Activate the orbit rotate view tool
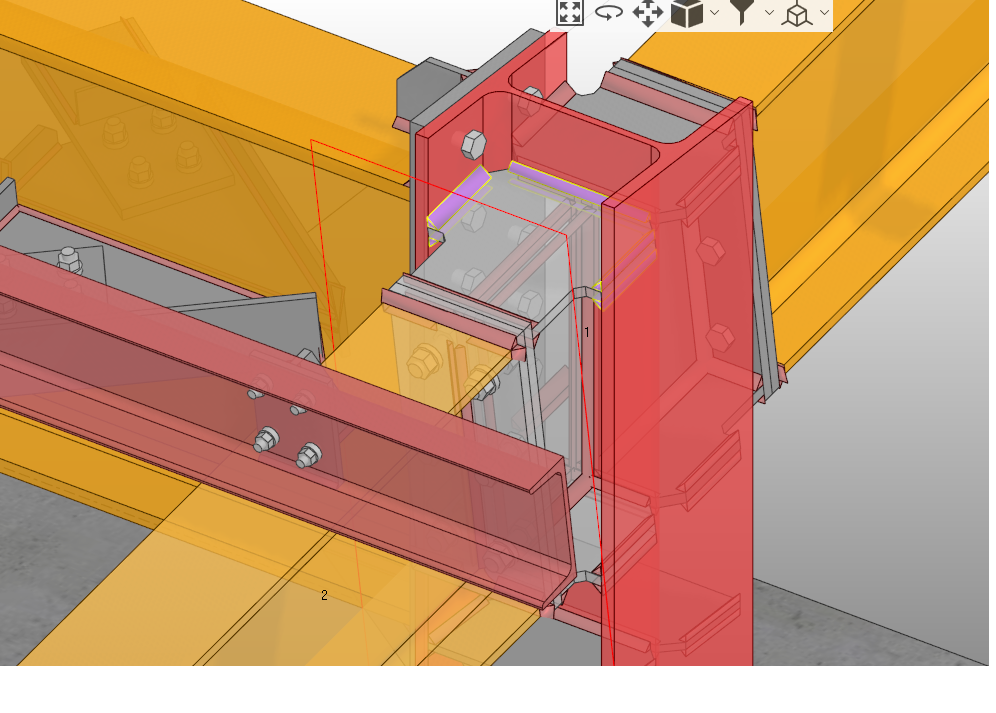Screen dimensions: 996x713 point(608,13)
